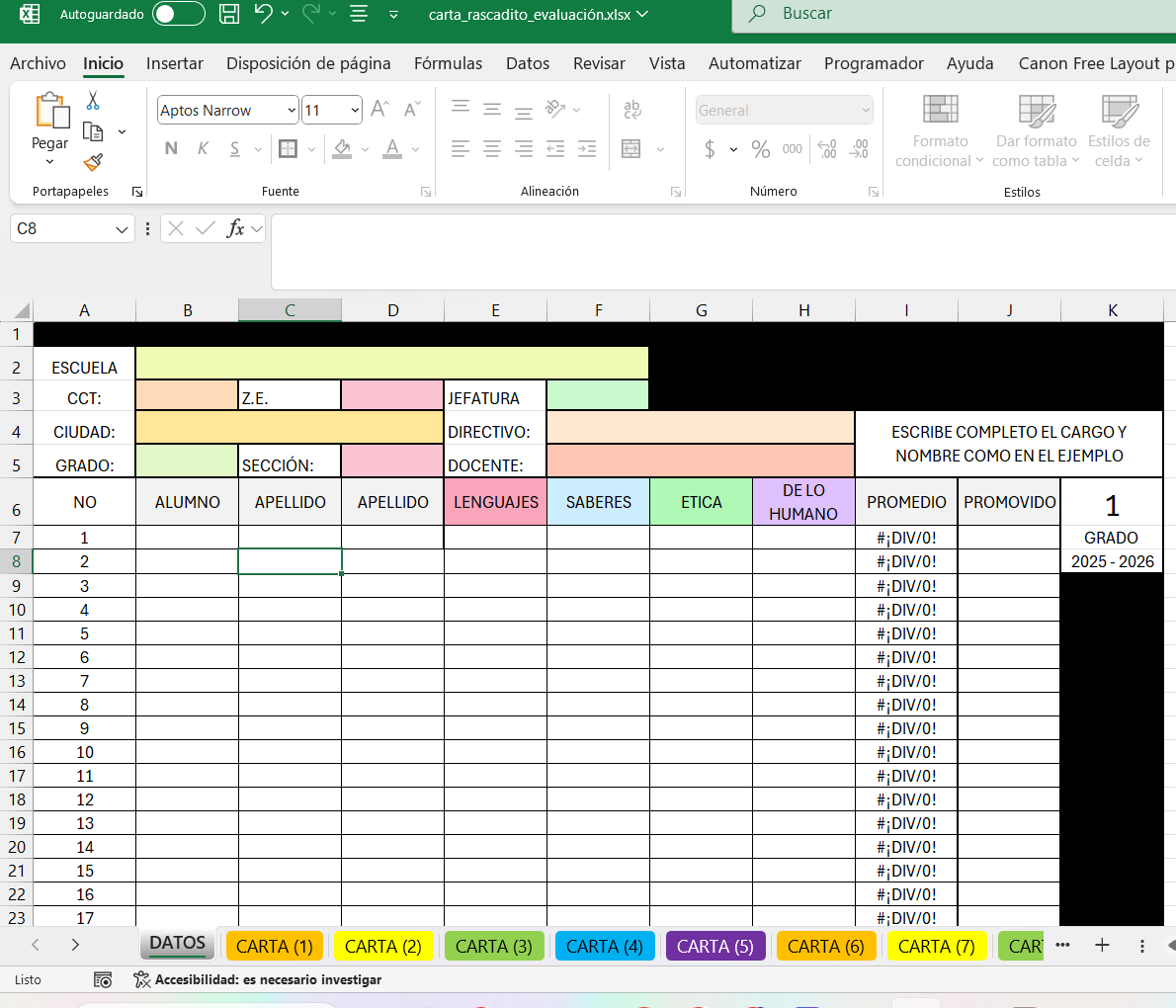Click the fill color bucket swatch
Viewport: 1176px width, 1008px height.
pyautogui.click(x=342, y=148)
